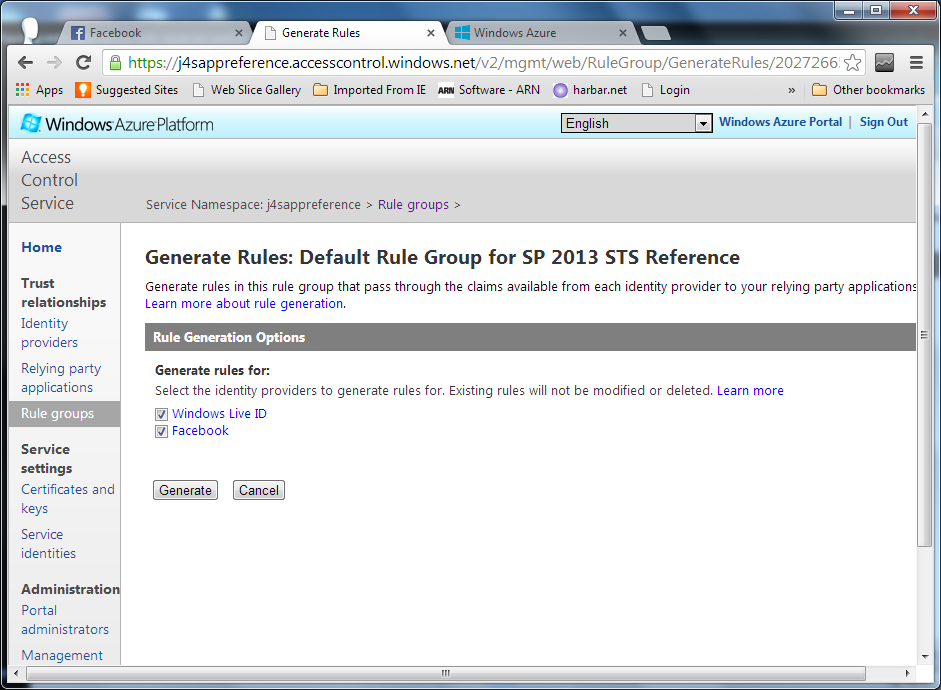Click the green SSL padlock icon
Screen dimensions: 941x690
[x=115, y=62]
